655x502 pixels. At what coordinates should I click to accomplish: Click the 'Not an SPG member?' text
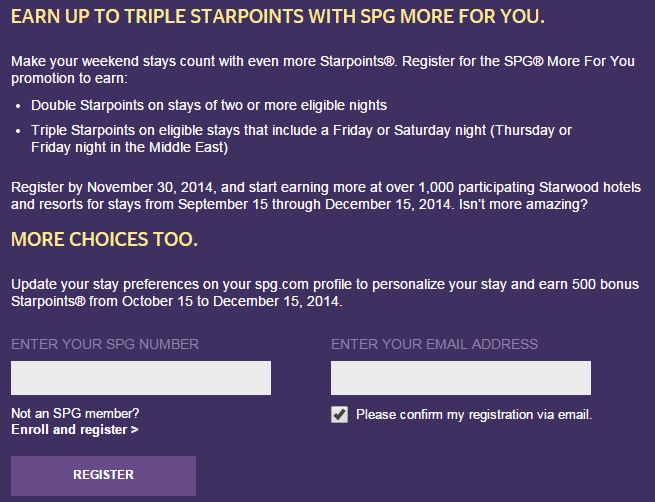point(75,413)
